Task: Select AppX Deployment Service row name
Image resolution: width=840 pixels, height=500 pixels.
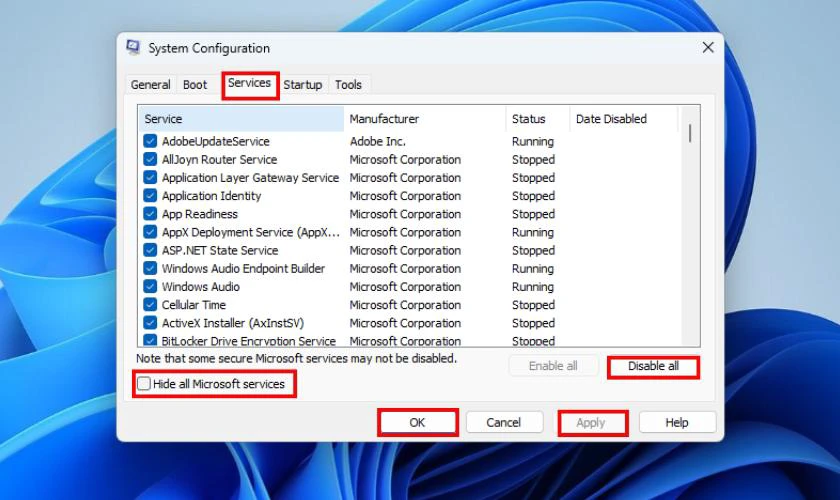Action: click(x=250, y=233)
